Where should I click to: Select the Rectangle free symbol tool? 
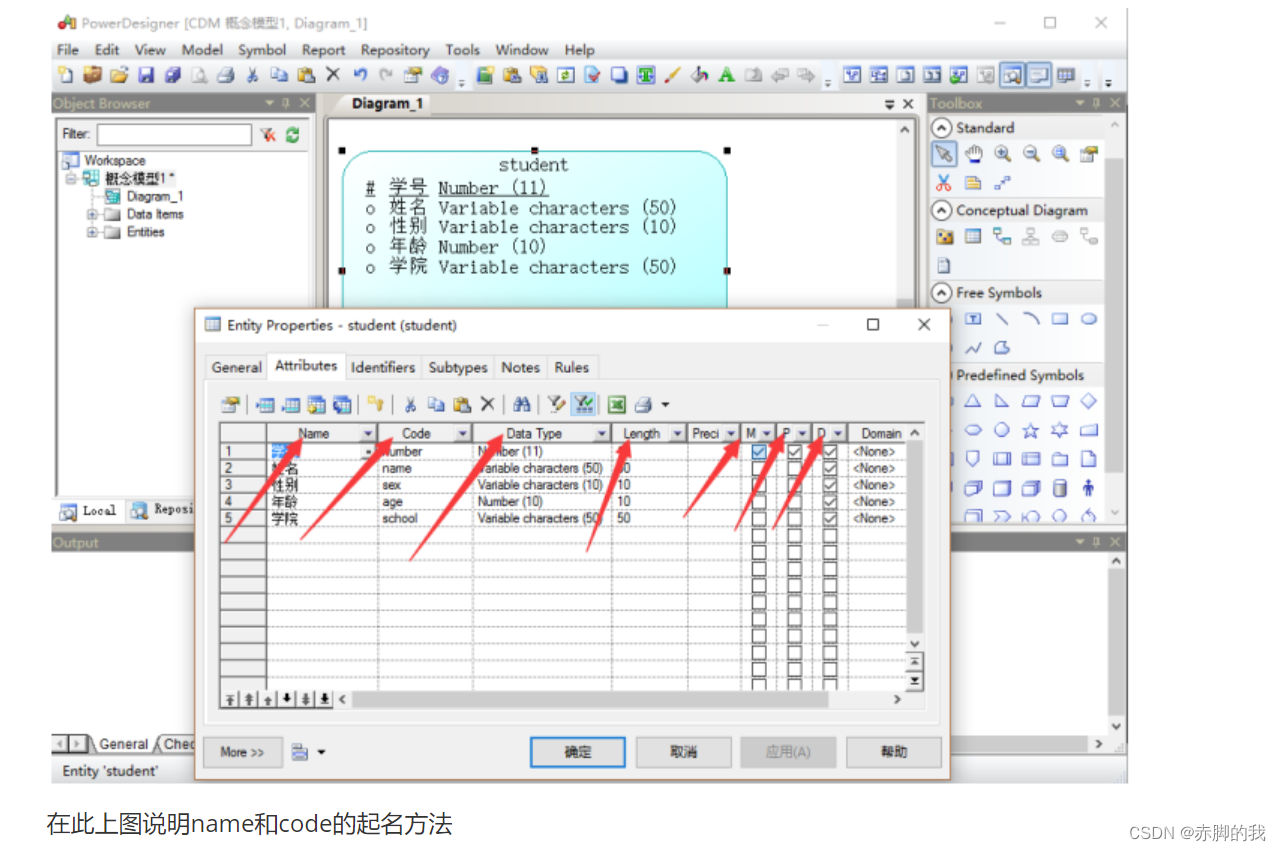tap(1060, 319)
